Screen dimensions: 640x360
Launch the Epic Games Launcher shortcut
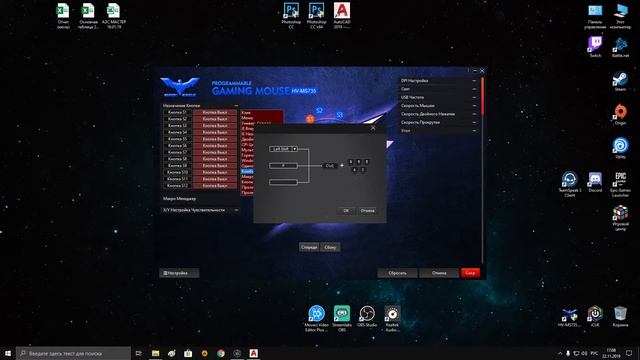(x=620, y=184)
